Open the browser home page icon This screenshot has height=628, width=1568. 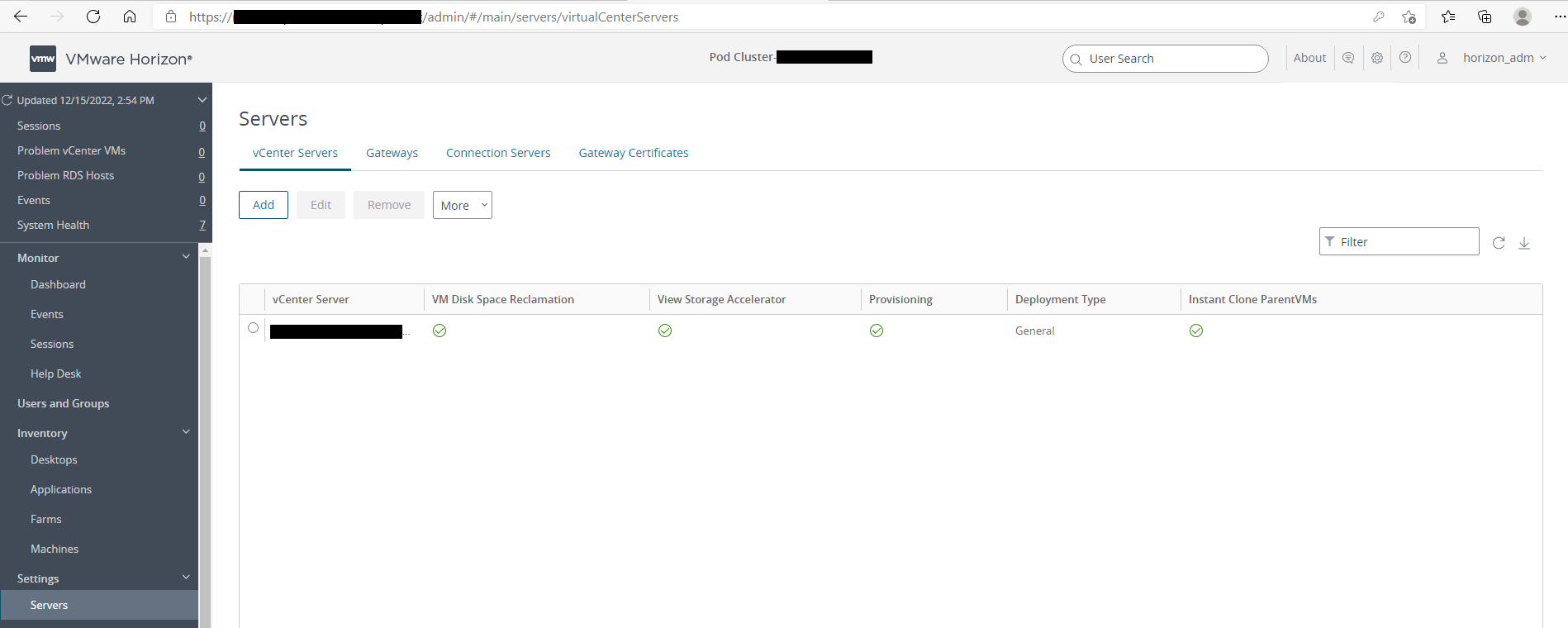130,17
